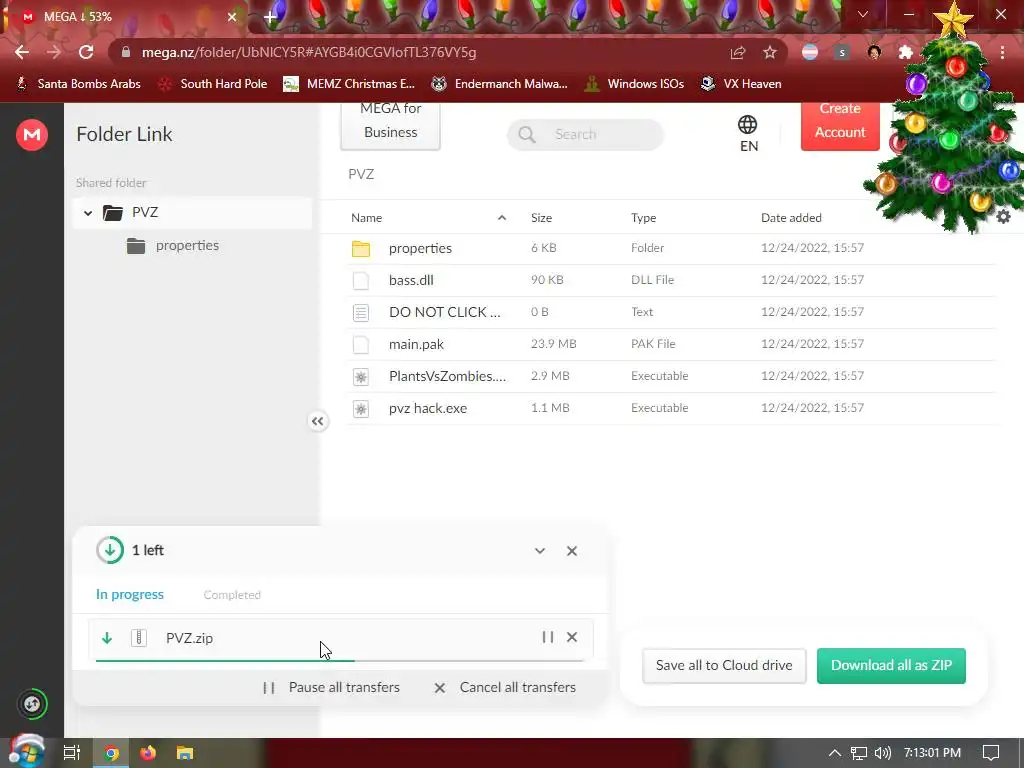The width and height of the screenshot is (1024, 768).
Task: Reload the page with refresh icon
Action: point(86,52)
